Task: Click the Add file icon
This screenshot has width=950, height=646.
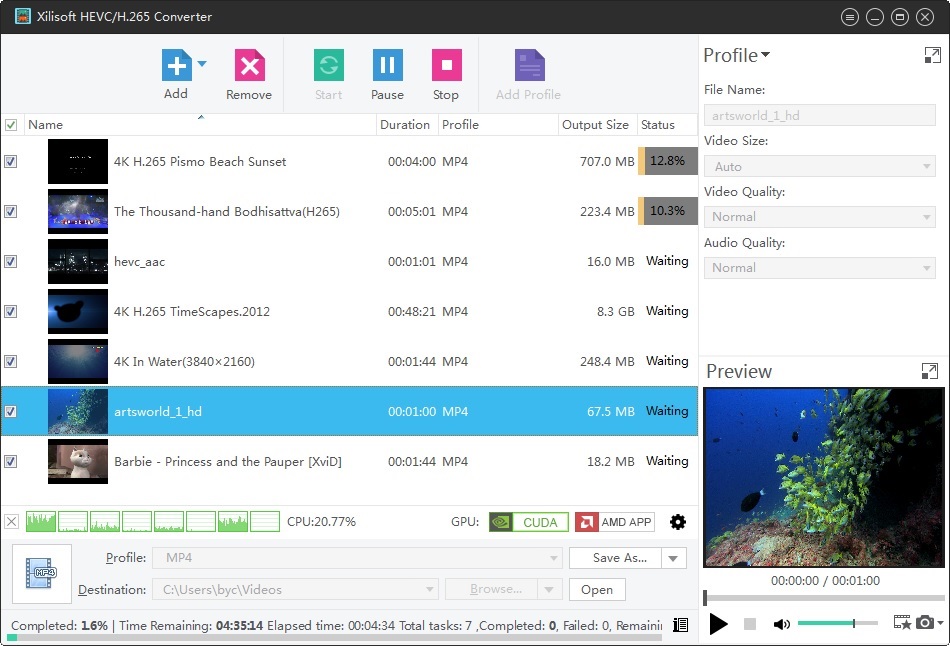Action: tap(176, 67)
